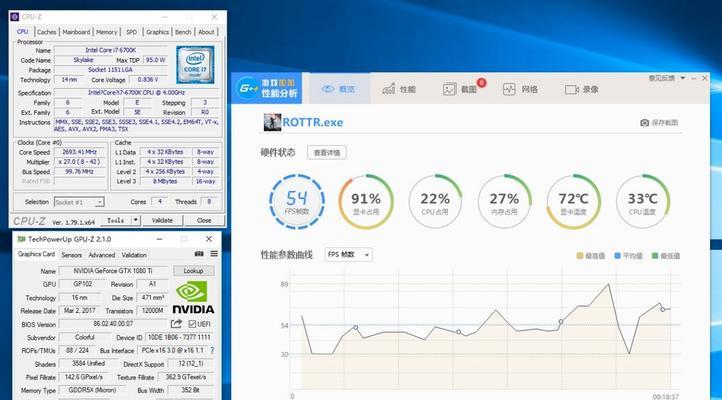Screen dimensions: 722x400
Task: Click the red notification badge on 截图
Action: click(481, 83)
